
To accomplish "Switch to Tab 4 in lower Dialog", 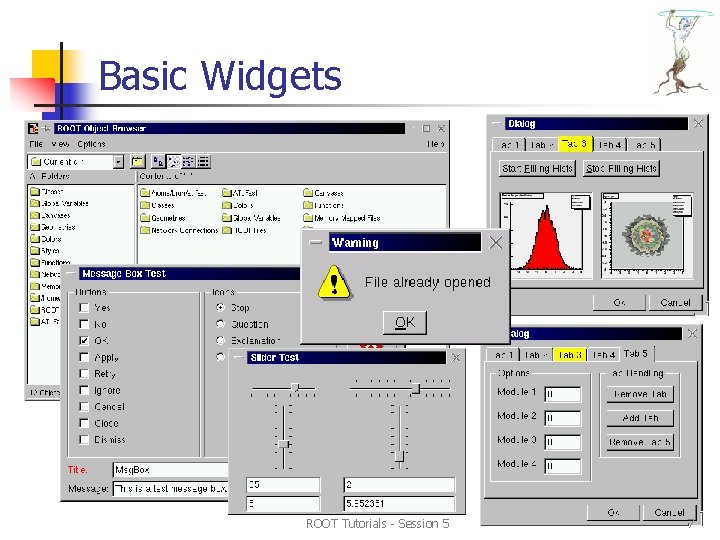I will point(604,354).
